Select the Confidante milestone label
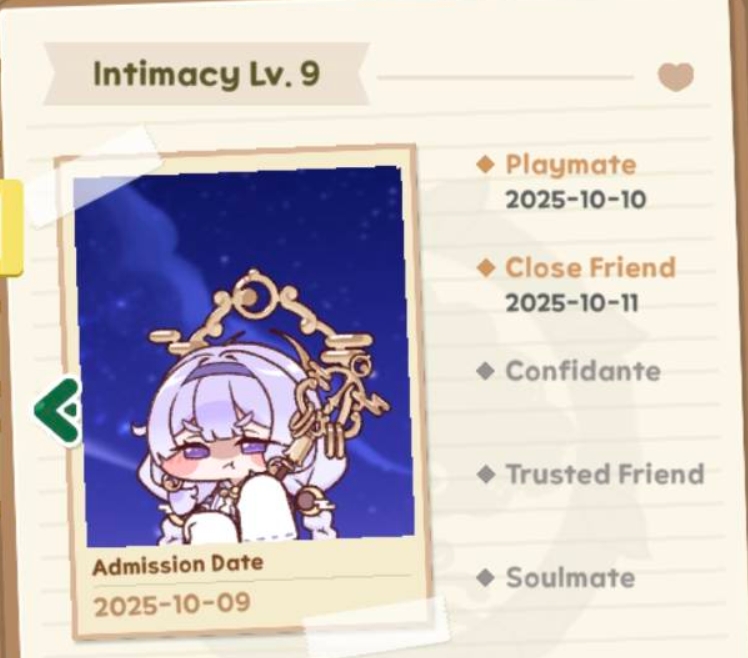 coord(583,371)
